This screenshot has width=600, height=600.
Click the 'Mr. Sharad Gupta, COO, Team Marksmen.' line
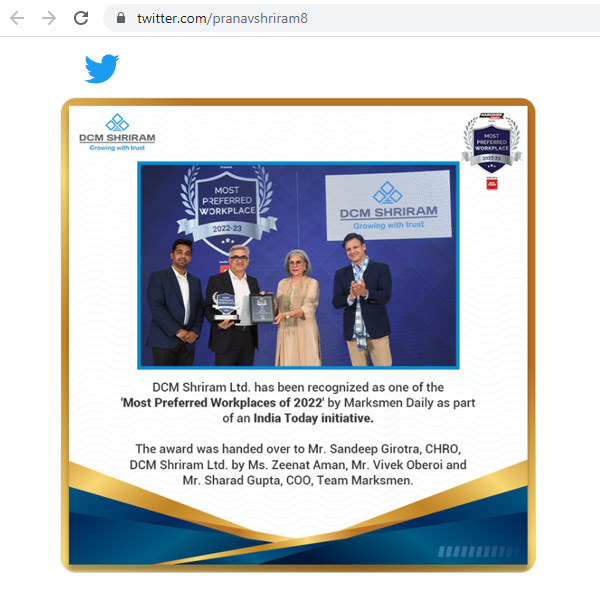[298, 480]
